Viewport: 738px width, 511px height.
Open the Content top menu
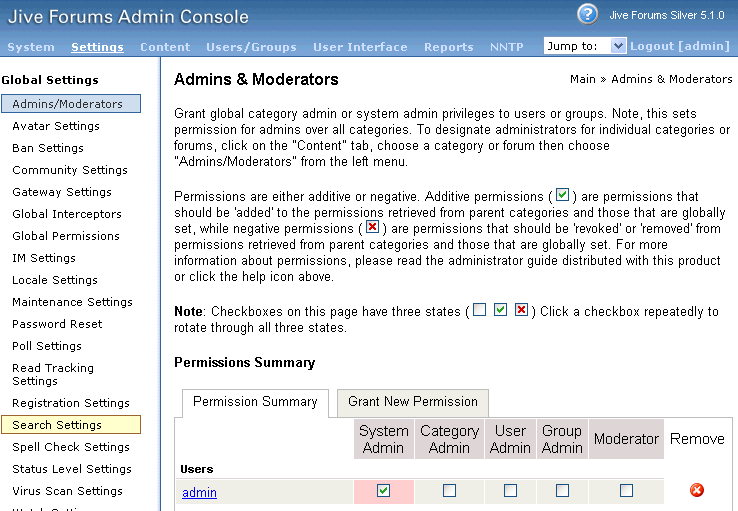[165, 47]
